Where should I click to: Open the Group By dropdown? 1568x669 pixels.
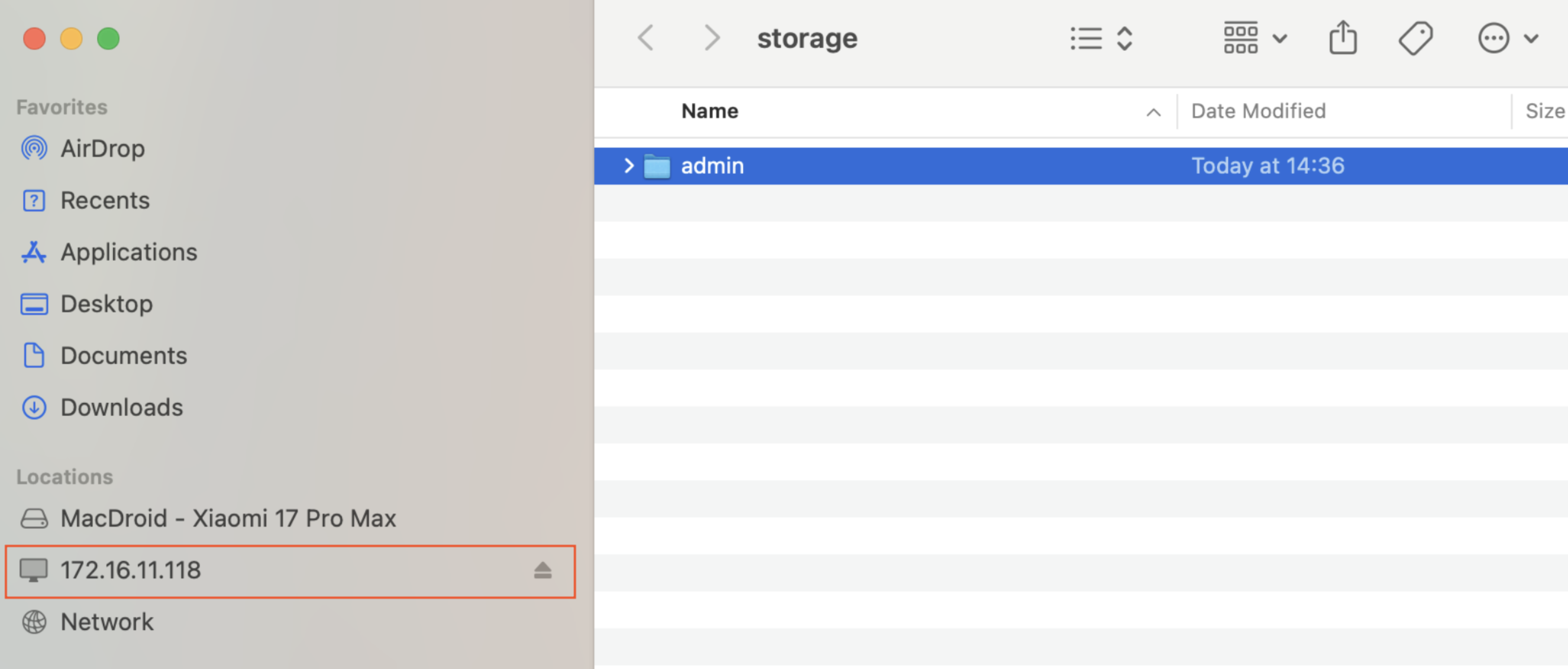[1254, 39]
